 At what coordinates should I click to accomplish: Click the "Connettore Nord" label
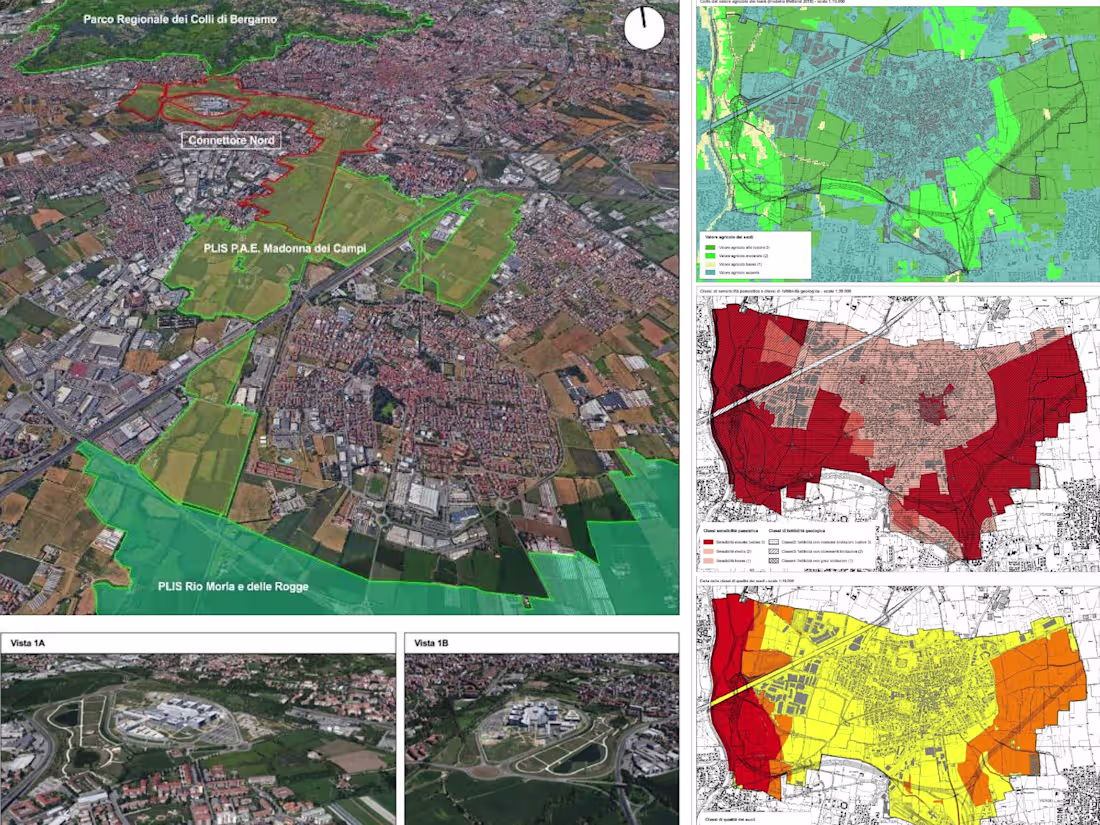(232, 140)
